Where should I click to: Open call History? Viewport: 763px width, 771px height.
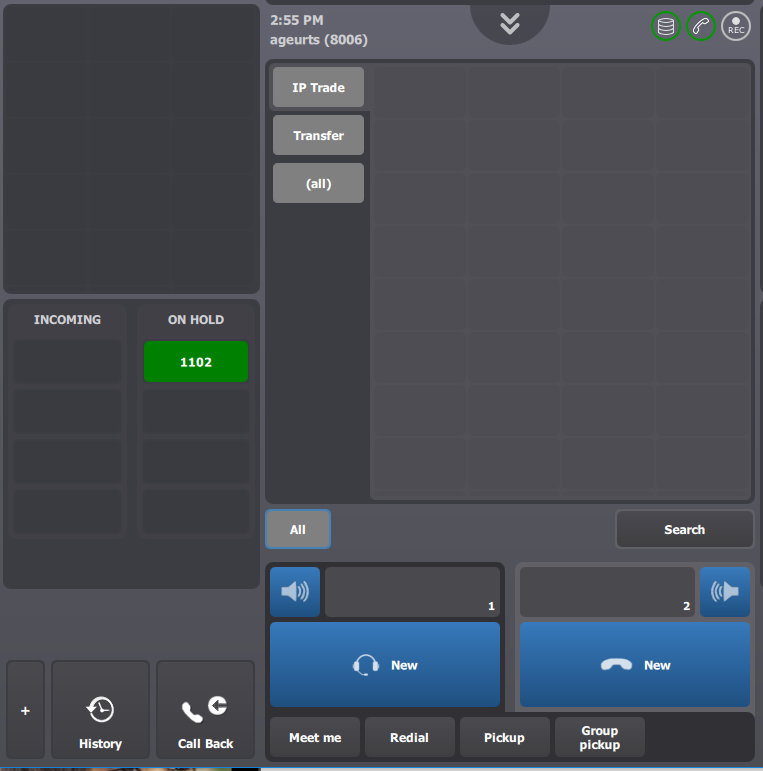[100, 711]
